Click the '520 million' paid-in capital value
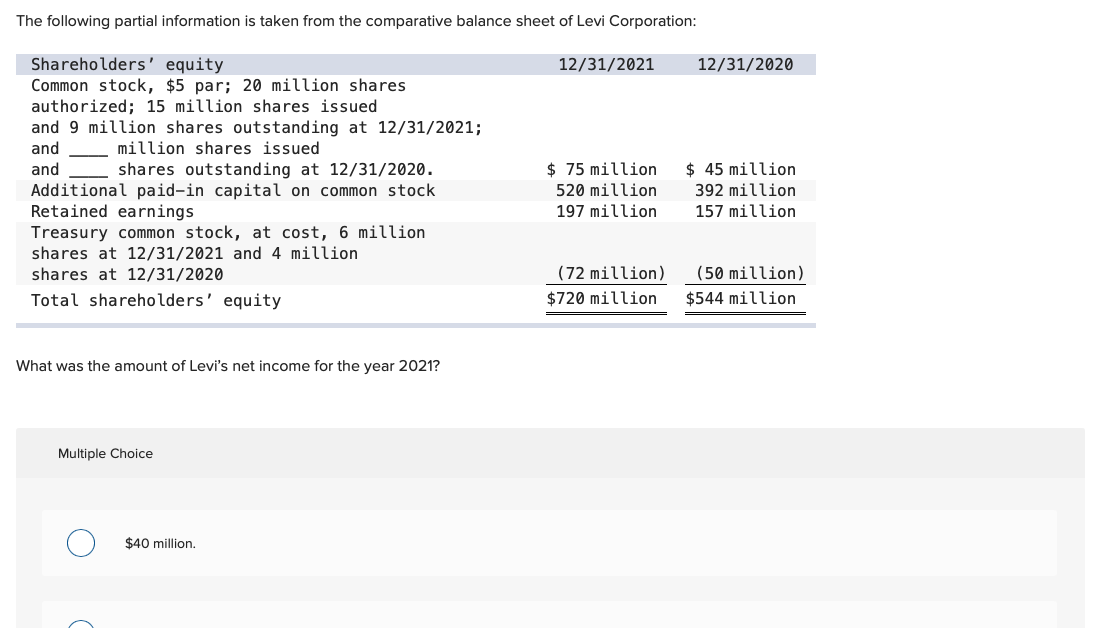The width and height of the screenshot is (1101, 628). pyautogui.click(x=607, y=191)
